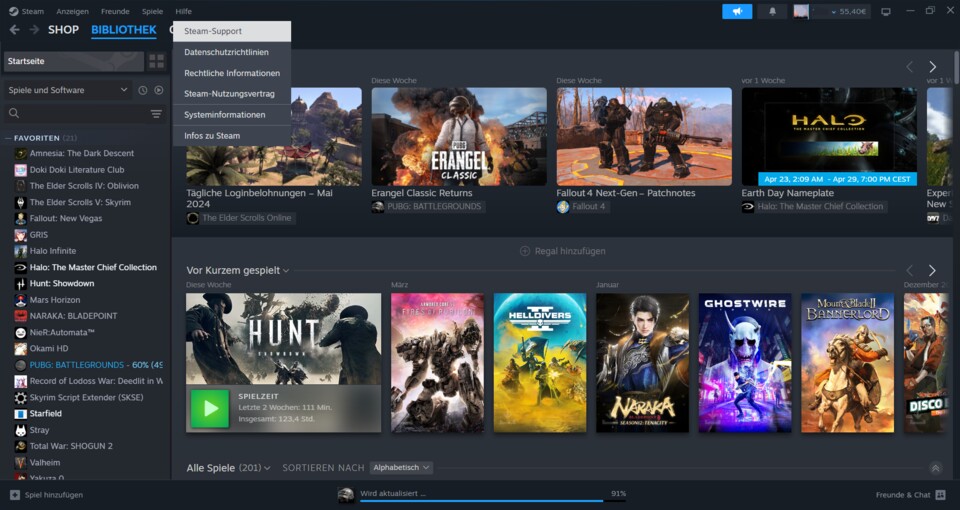Next arrow in recently played shelf
Image resolution: width=960 pixels, height=510 pixels.
pos(932,270)
